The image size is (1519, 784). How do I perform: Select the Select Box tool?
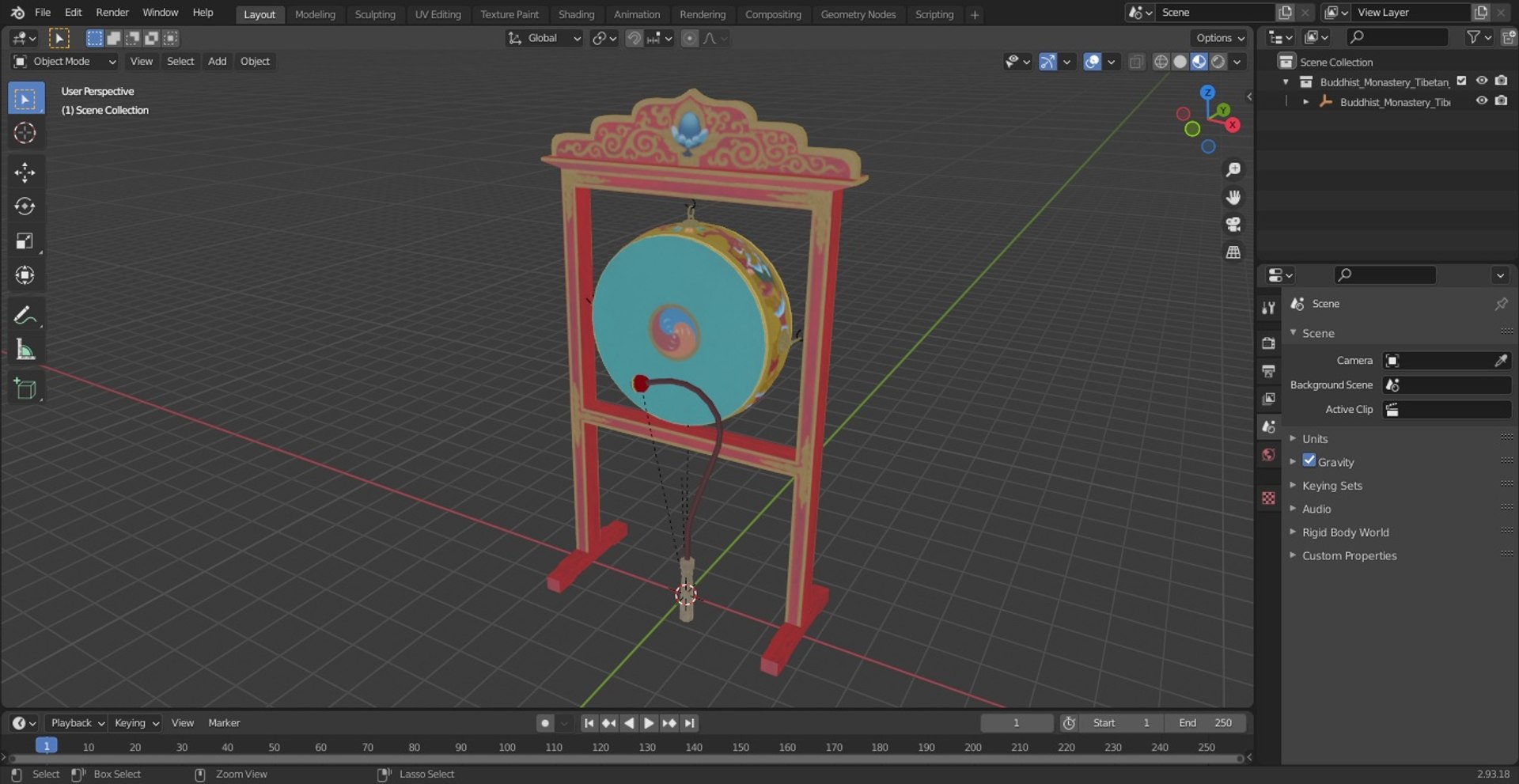(x=25, y=99)
